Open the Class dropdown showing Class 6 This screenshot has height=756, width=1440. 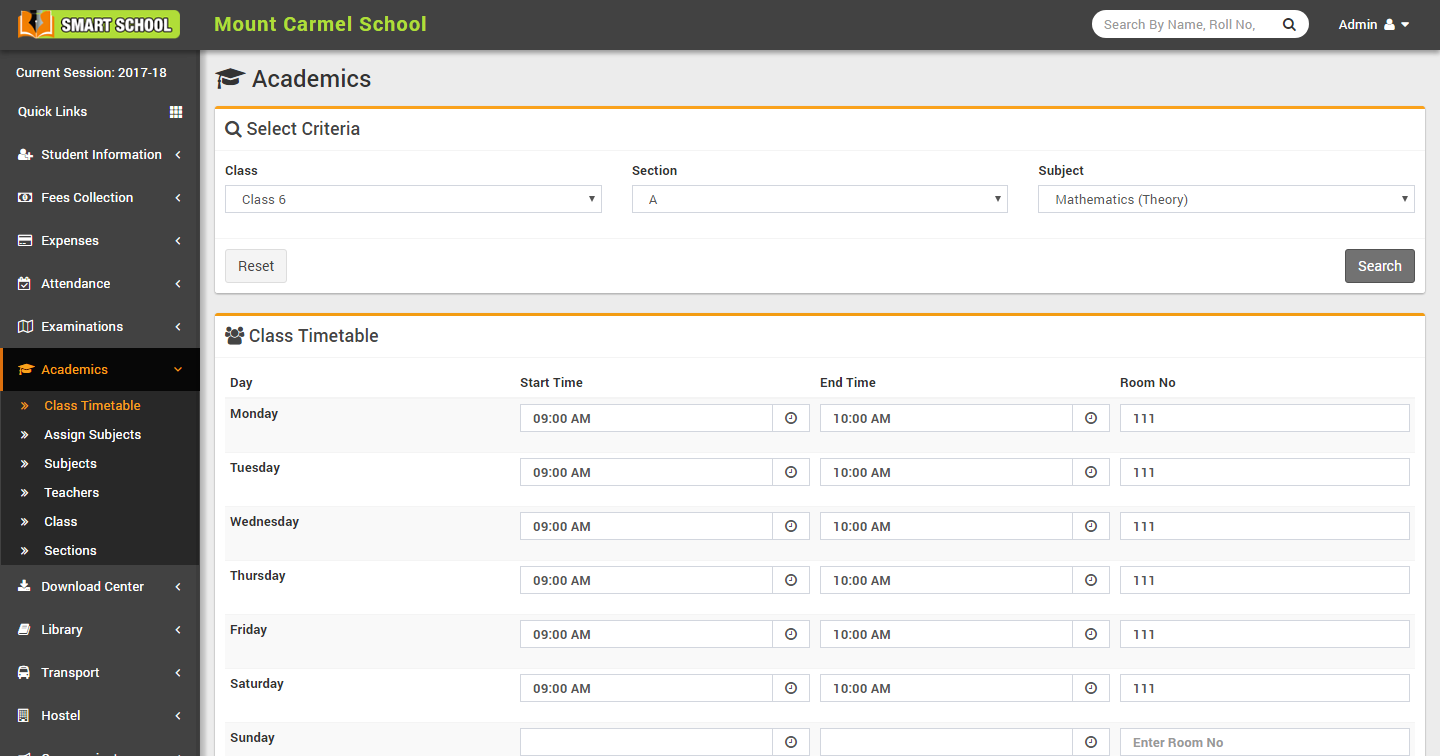(413, 199)
